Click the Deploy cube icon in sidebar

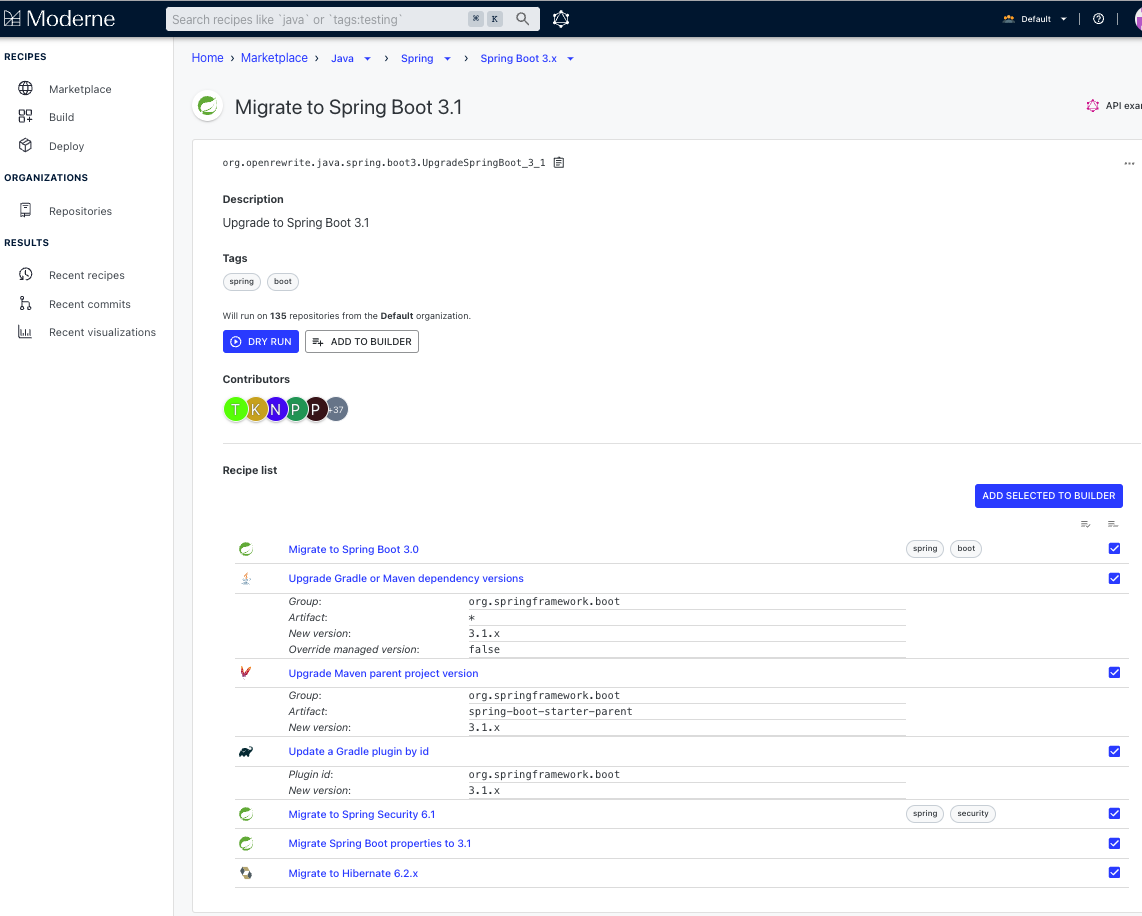coord(25,145)
